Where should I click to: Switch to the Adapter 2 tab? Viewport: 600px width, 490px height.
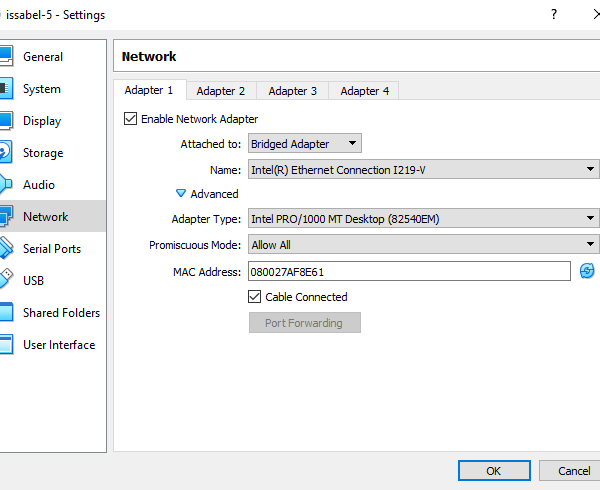pos(220,91)
